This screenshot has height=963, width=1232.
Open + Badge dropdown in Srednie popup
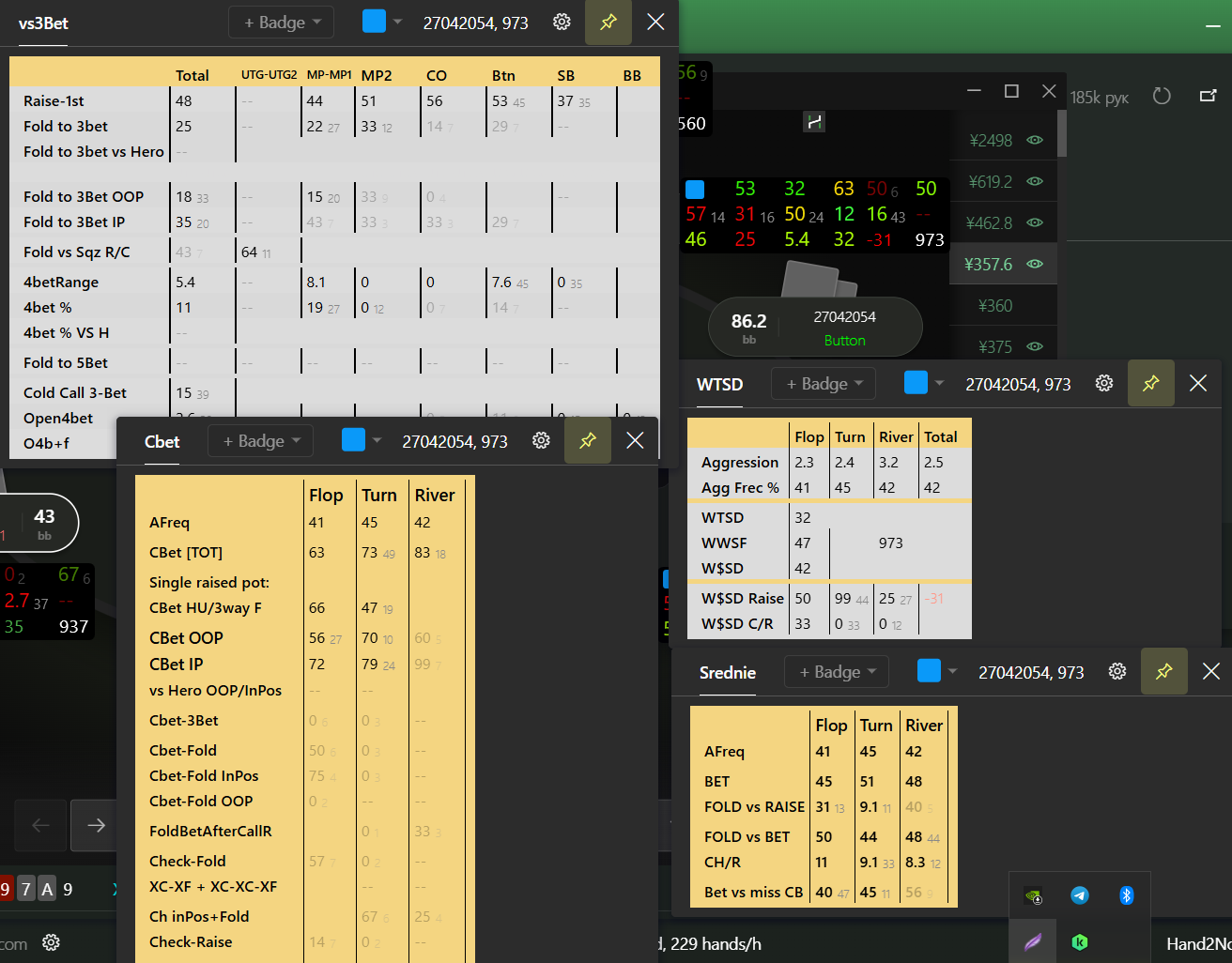(838, 672)
